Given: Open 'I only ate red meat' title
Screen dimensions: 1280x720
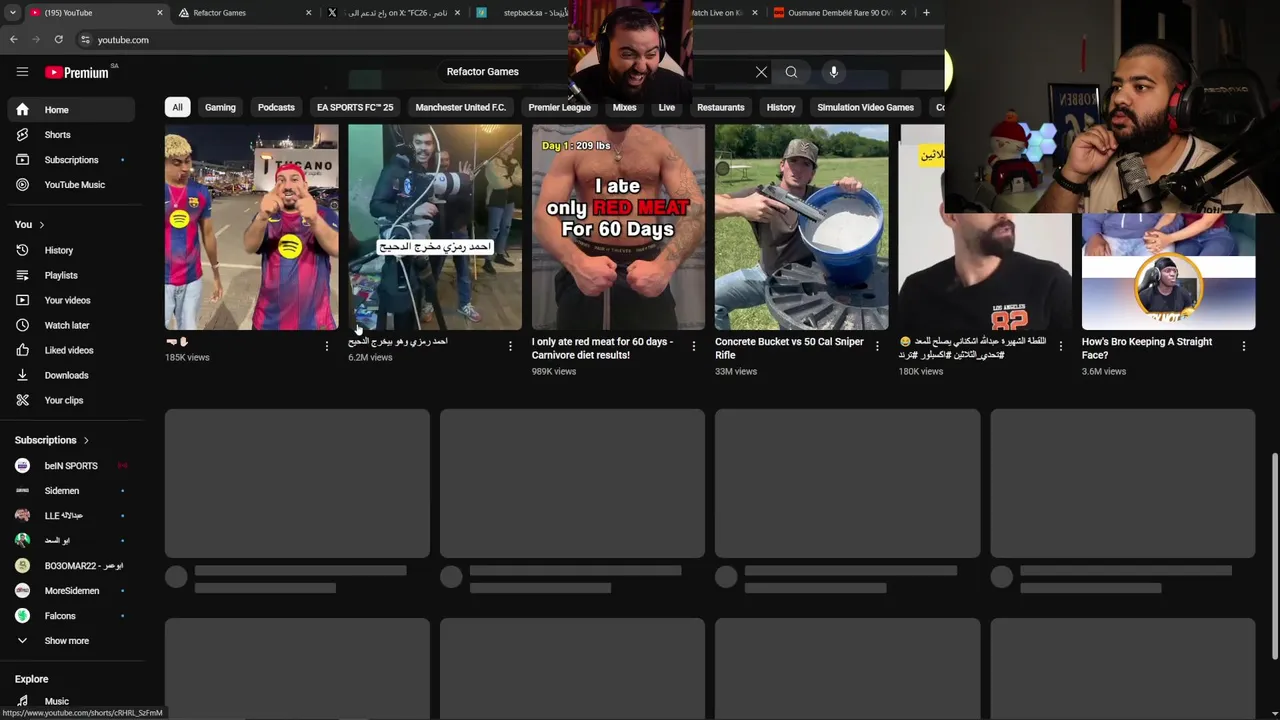Looking at the screenshot, I should (602, 348).
